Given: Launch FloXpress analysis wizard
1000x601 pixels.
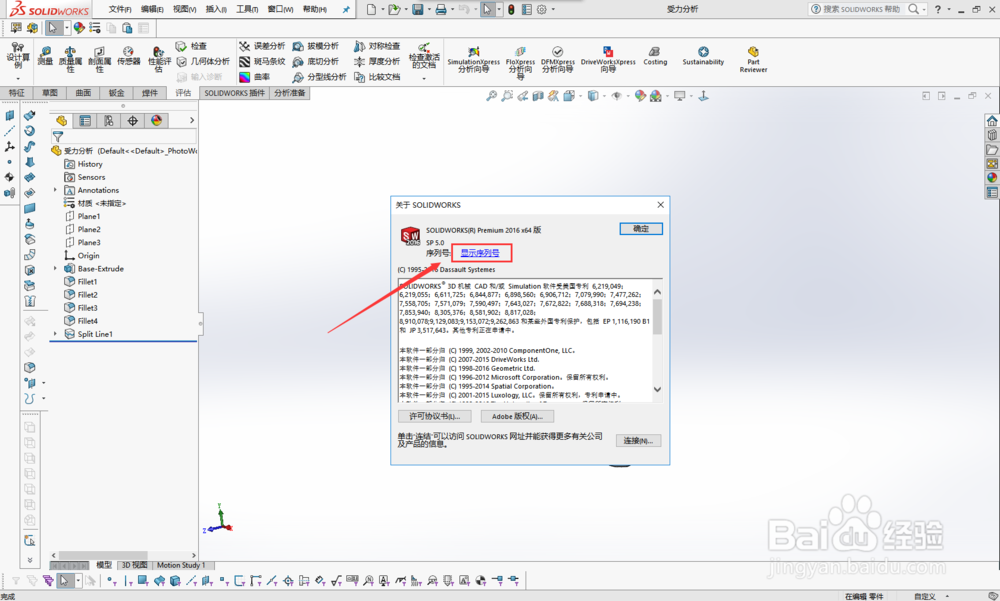Looking at the screenshot, I should [520, 62].
